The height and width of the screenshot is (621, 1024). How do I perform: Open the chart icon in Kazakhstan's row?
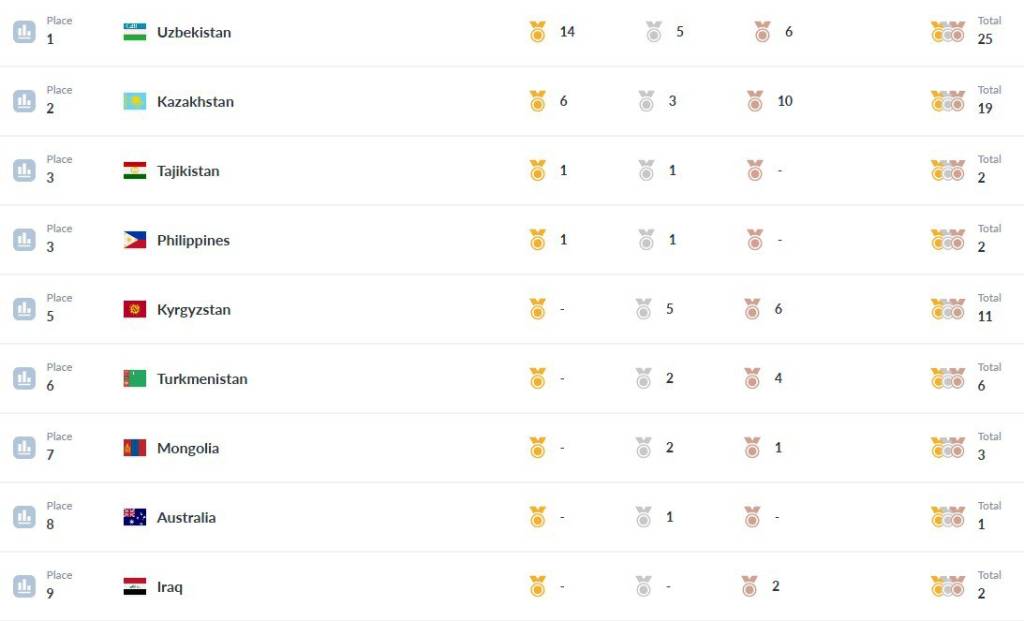tap(24, 101)
